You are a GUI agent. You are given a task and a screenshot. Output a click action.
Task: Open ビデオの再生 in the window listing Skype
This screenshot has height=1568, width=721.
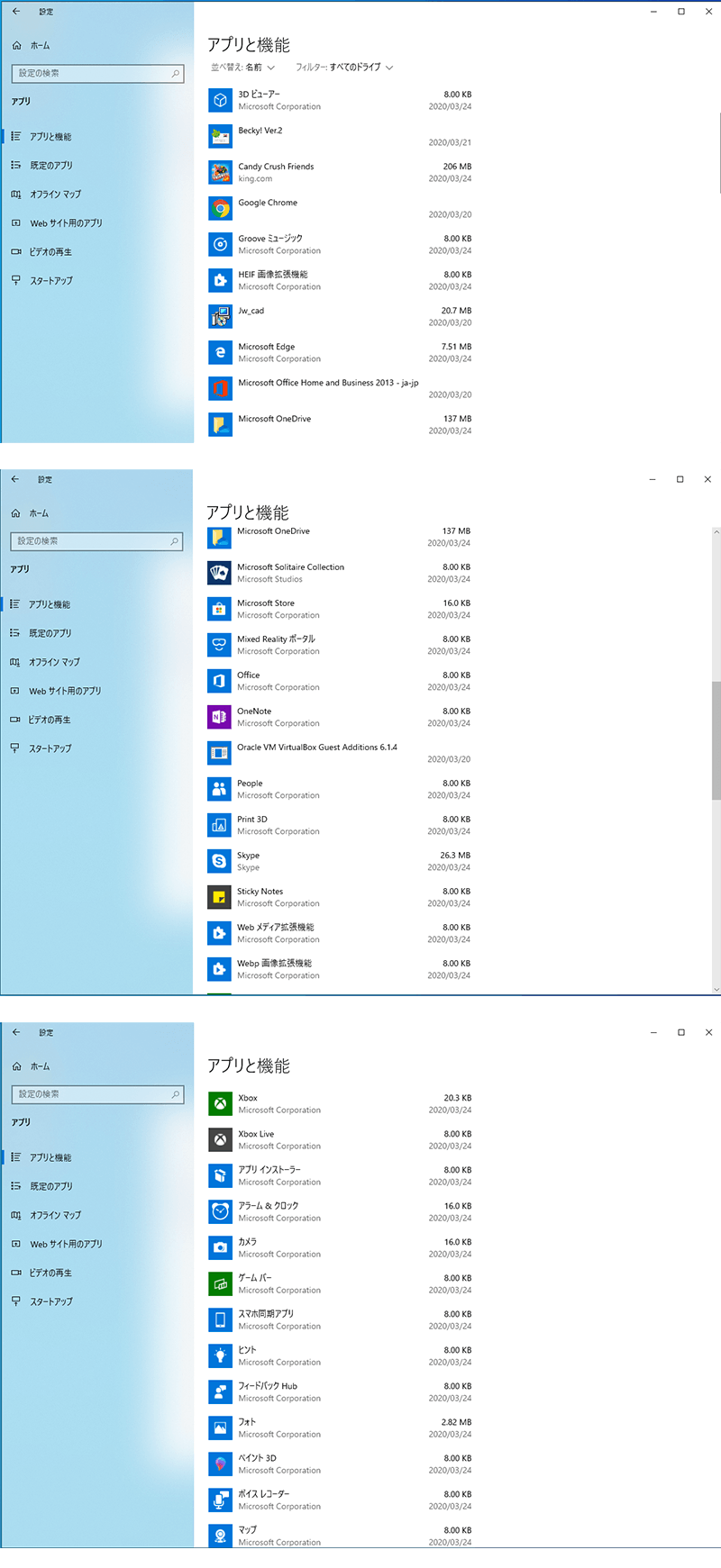coord(49,720)
